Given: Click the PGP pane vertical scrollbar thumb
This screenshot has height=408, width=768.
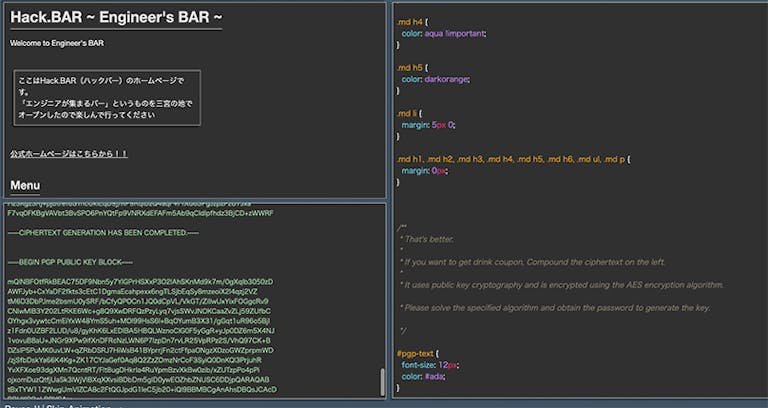Looking at the screenshot, I should click(x=382, y=382).
